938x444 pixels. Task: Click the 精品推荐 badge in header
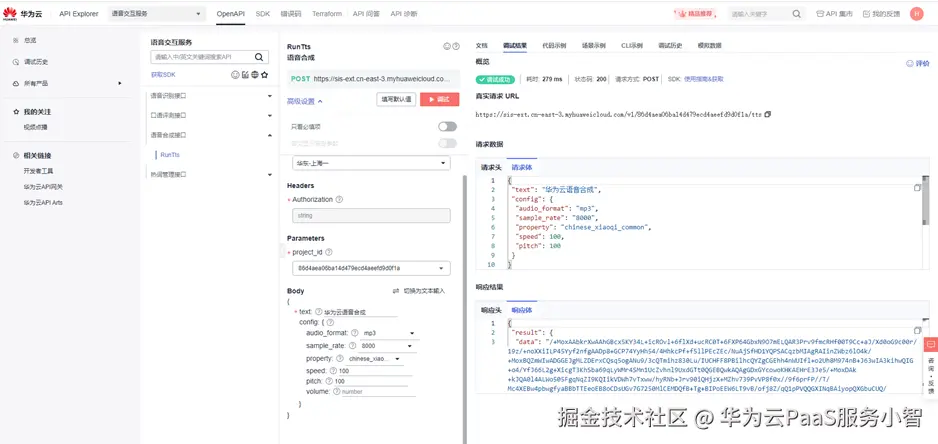[697, 14]
